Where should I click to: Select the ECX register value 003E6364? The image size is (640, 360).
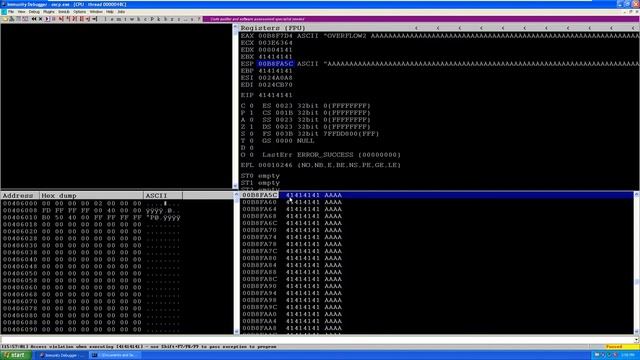pyautogui.click(x=275, y=43)
